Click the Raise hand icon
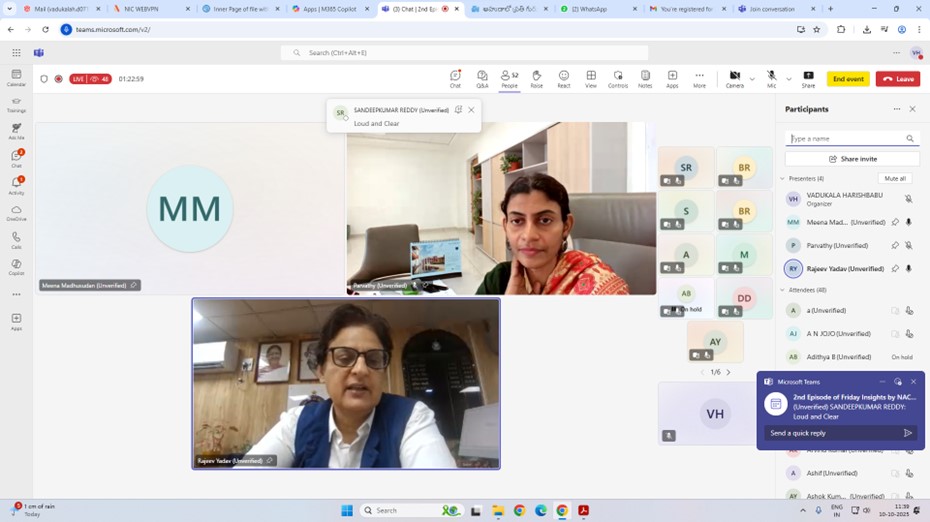930x522 pixels. (536, 78)
